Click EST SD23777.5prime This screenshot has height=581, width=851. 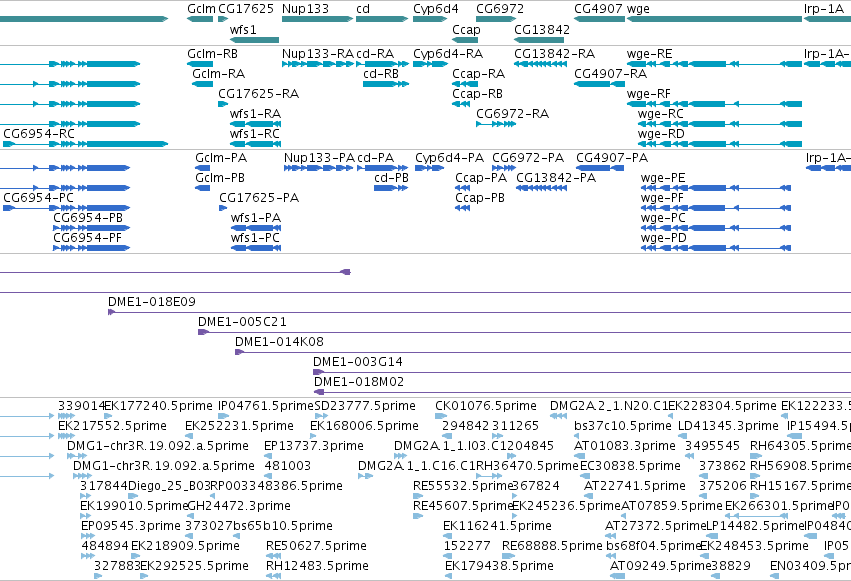(365, 406)
